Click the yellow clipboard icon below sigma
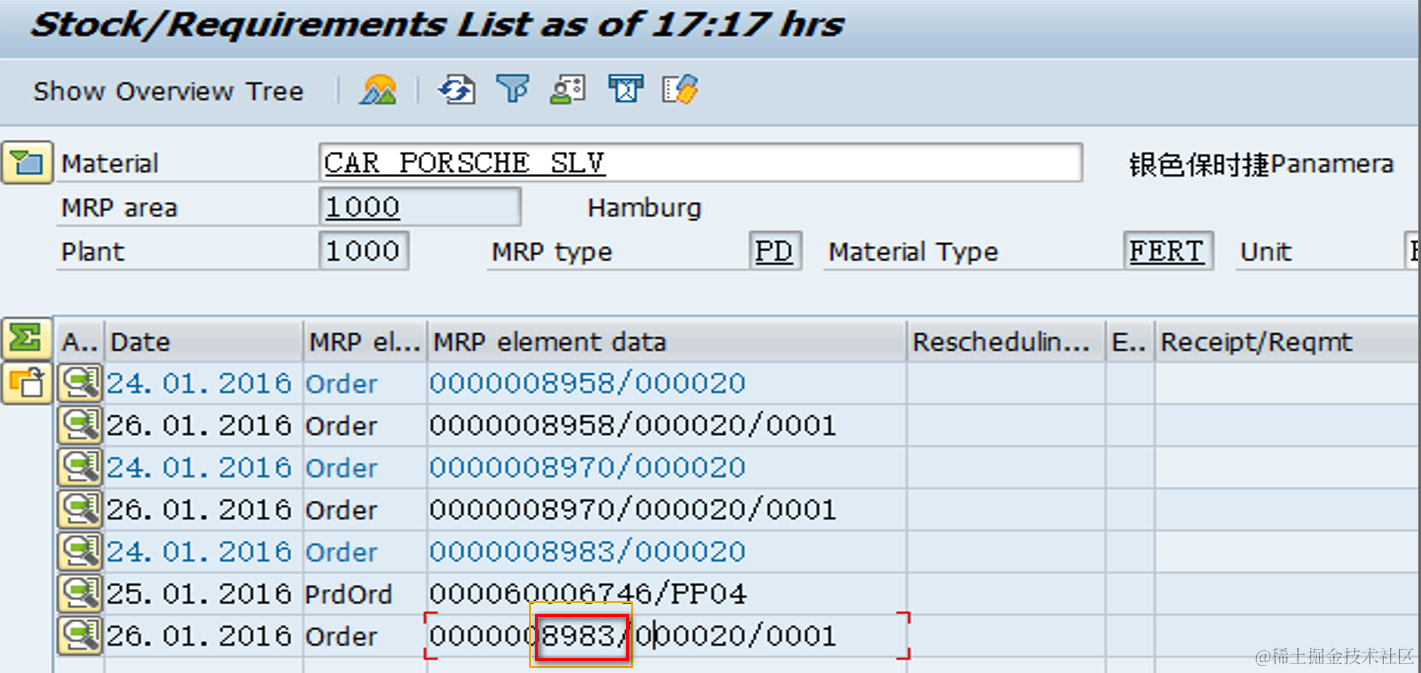Screen dimensions: 1421x673 click(x=25, y=382)
